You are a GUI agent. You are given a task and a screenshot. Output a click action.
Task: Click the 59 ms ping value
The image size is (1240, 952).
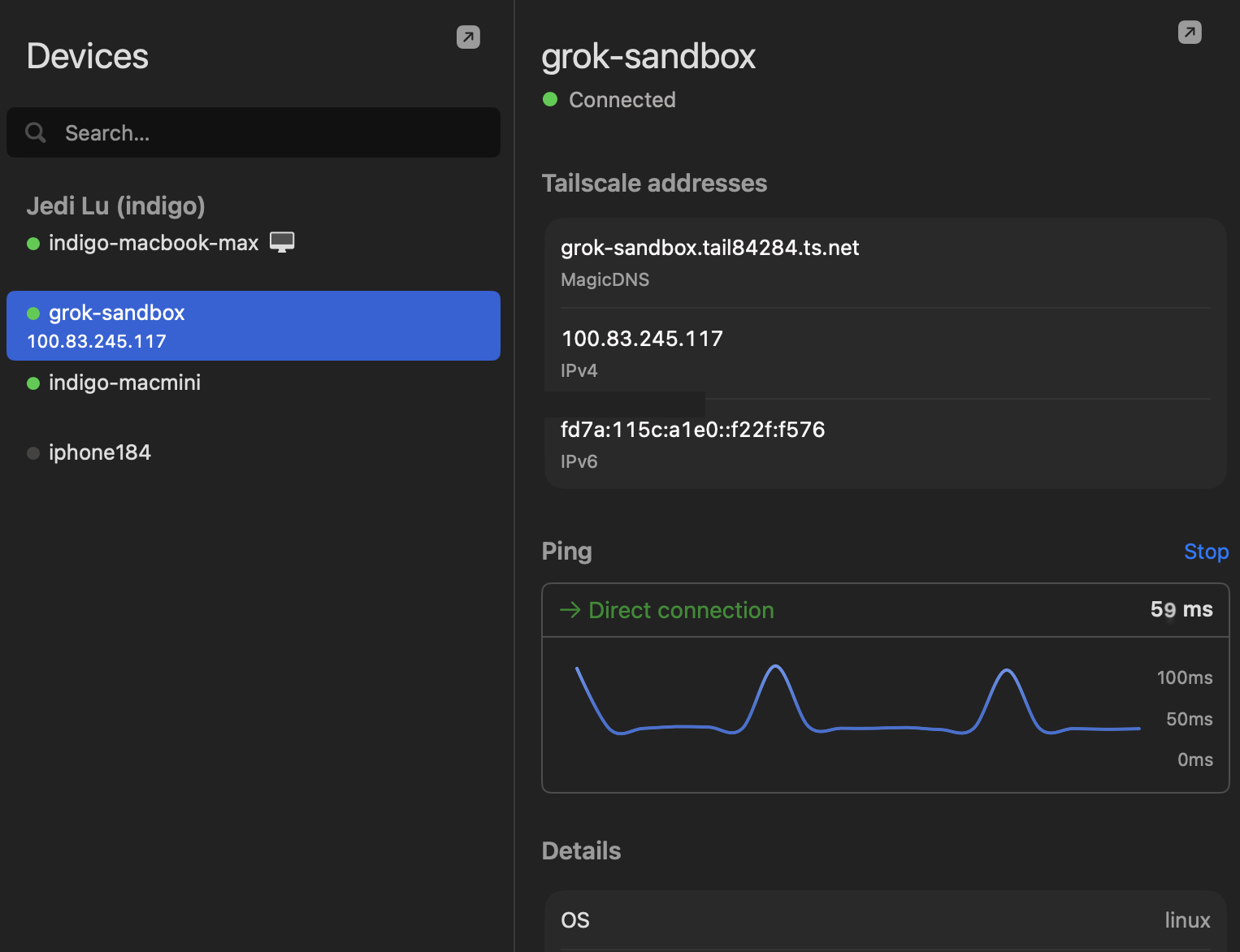(x=1181, y=609)
